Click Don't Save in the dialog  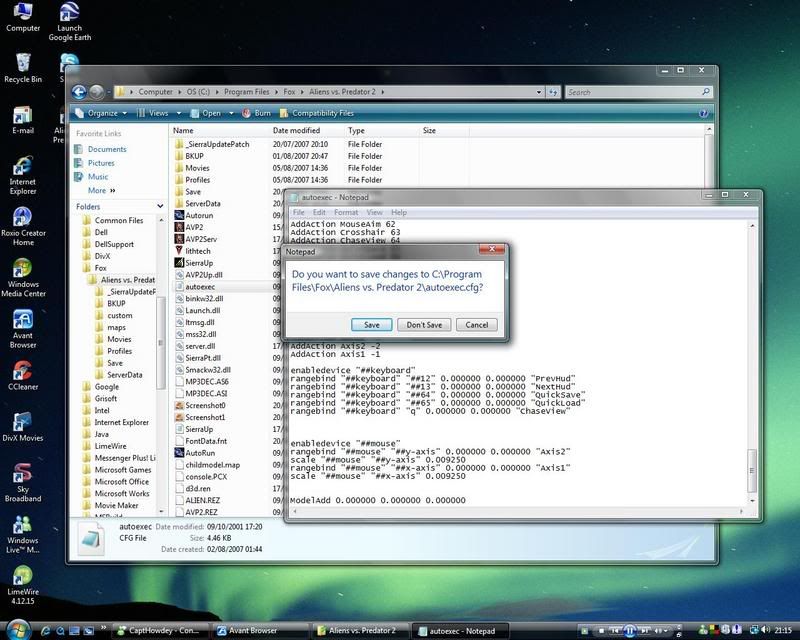tap(424, 325)
